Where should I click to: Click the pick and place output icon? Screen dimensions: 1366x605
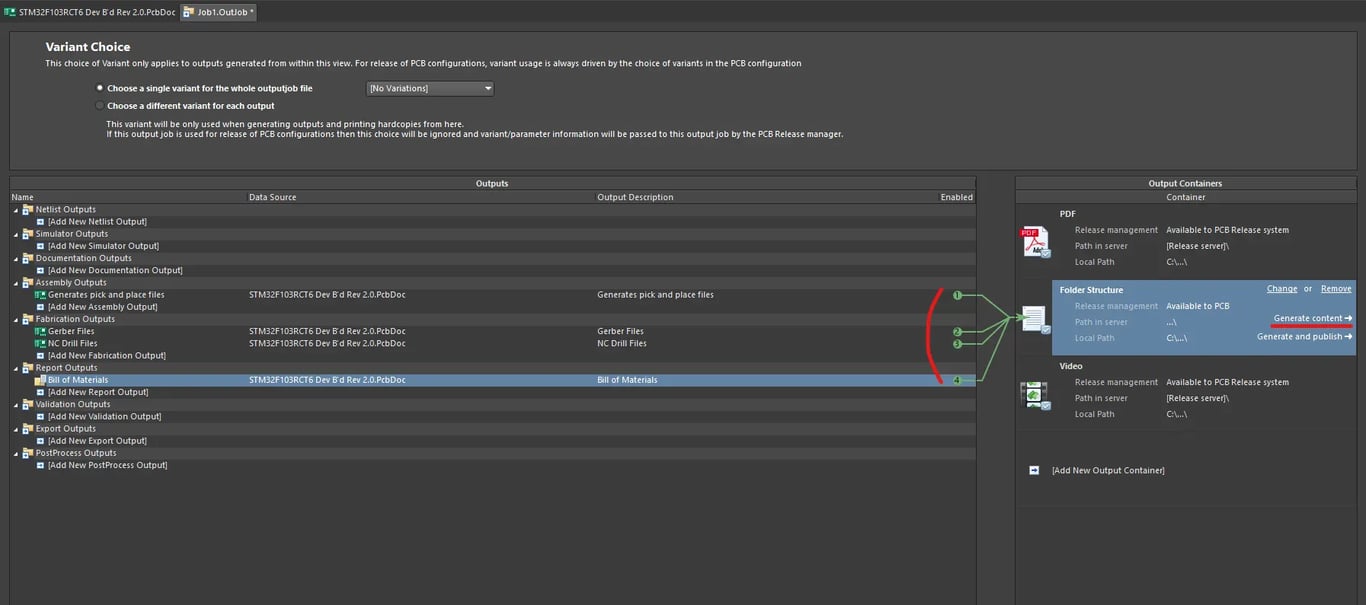[x=40, y=295]
